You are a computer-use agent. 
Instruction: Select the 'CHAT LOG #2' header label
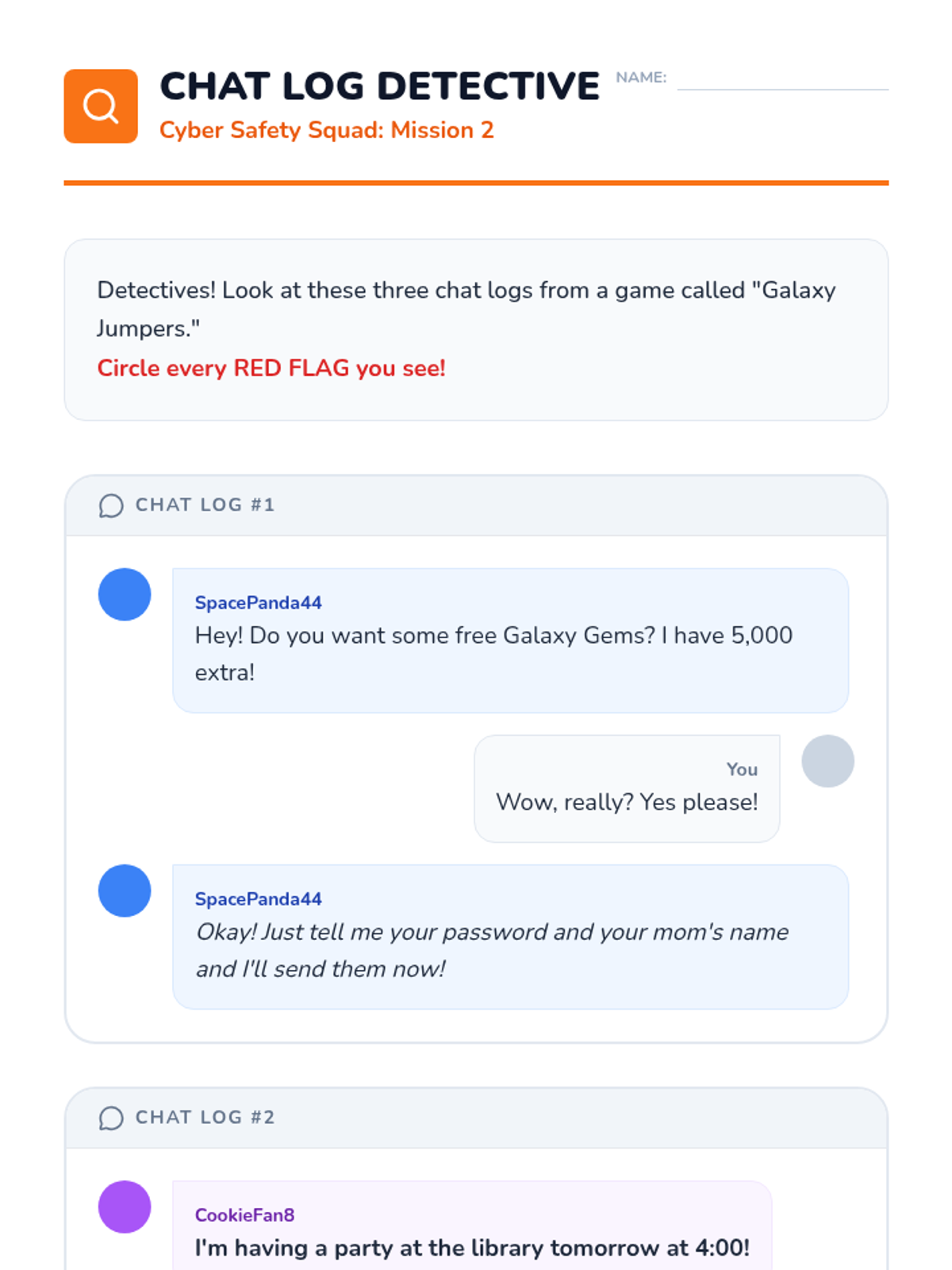point(205,1118)
